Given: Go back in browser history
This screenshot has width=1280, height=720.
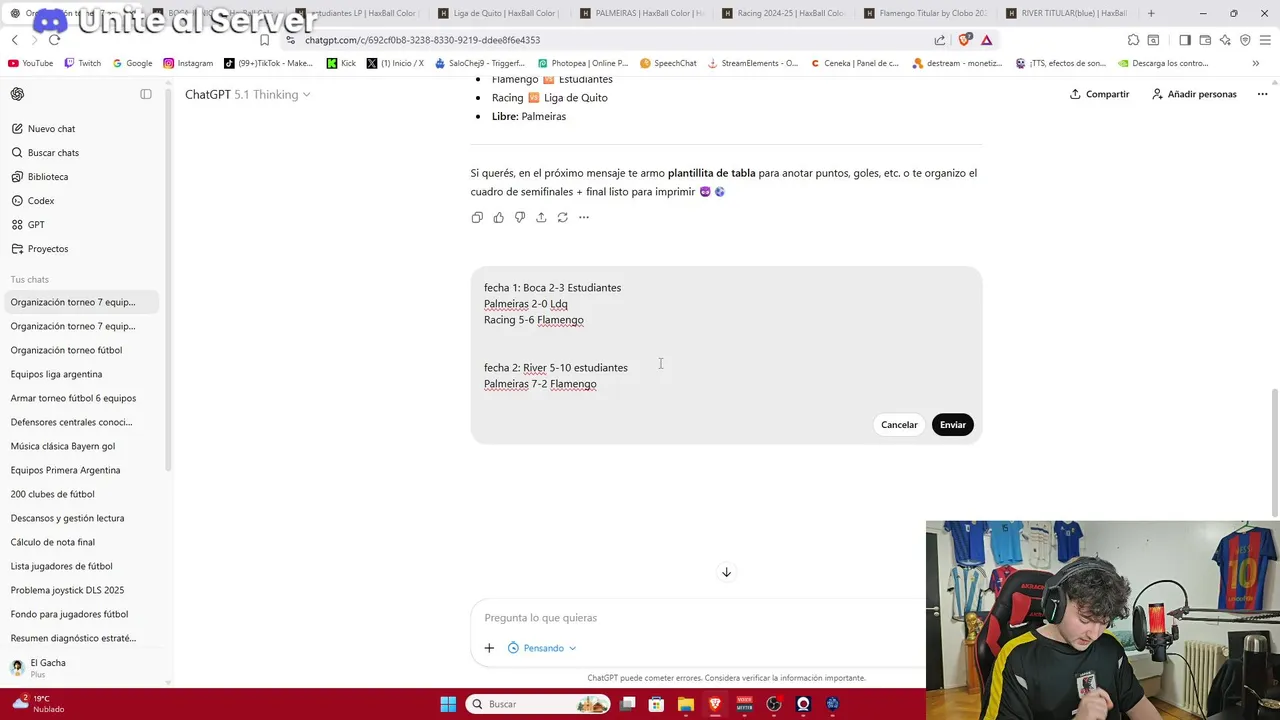Looking at the screenshot, I should [x=14, y=40].
